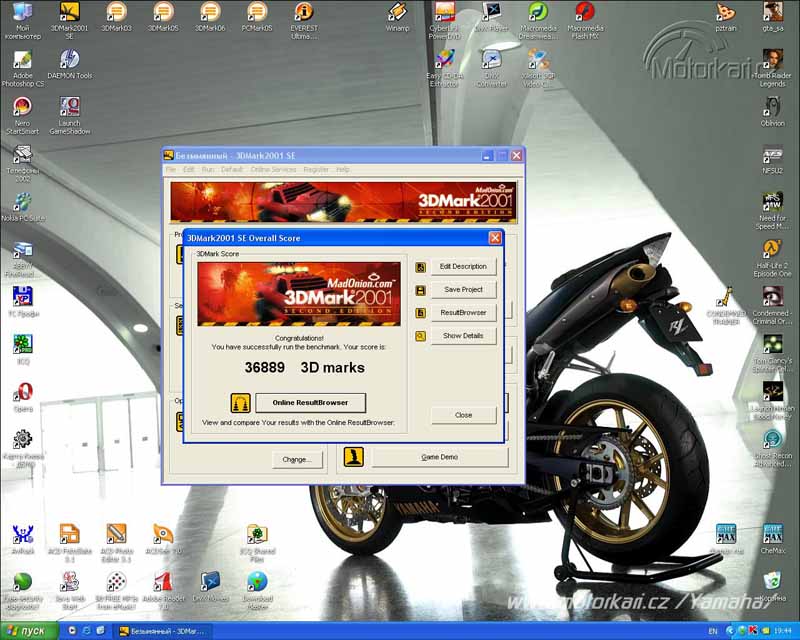This screenshot has height=640, width=800.
Task: Select the Download Master desktop icon
Action: tap(257, 591)
